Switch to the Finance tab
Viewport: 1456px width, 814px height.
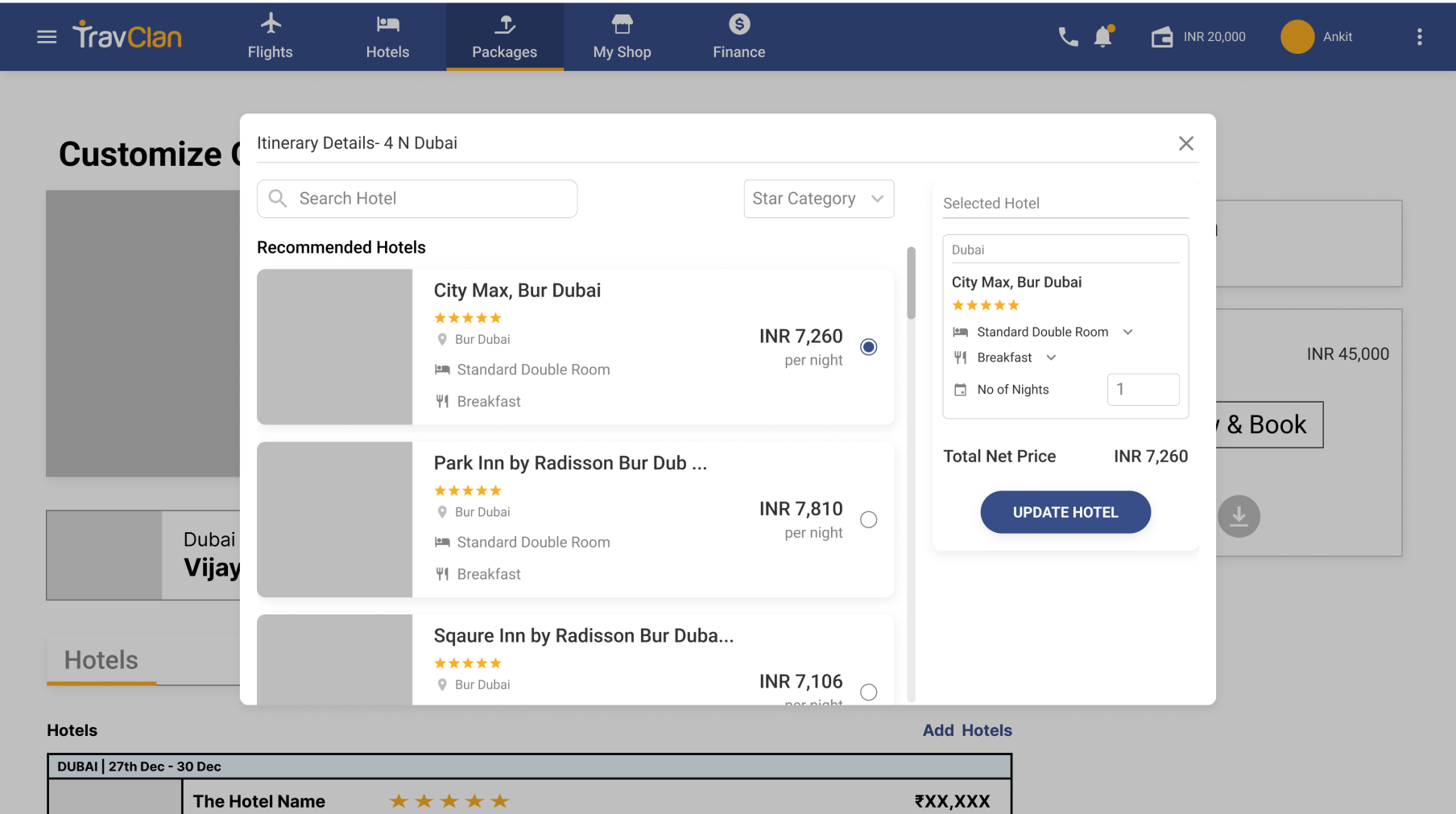tap(738, 37)
